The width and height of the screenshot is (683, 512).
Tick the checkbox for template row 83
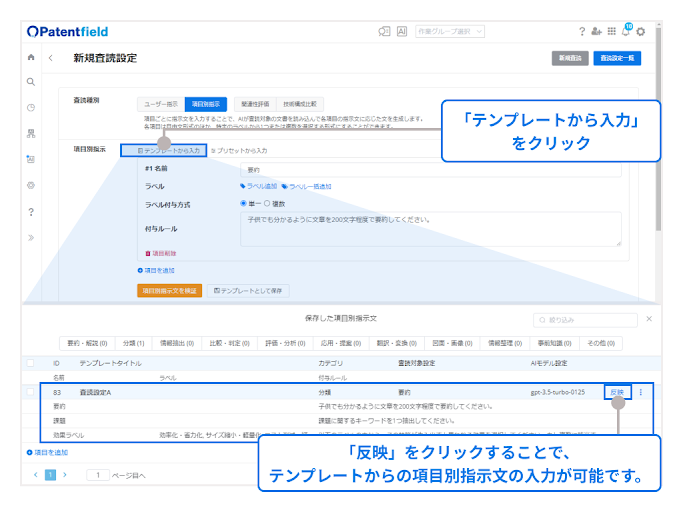pos(30,393)
